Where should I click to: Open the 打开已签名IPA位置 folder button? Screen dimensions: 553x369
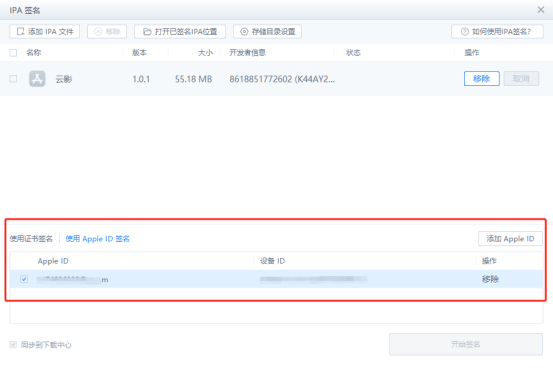click(x=180, y=32)
